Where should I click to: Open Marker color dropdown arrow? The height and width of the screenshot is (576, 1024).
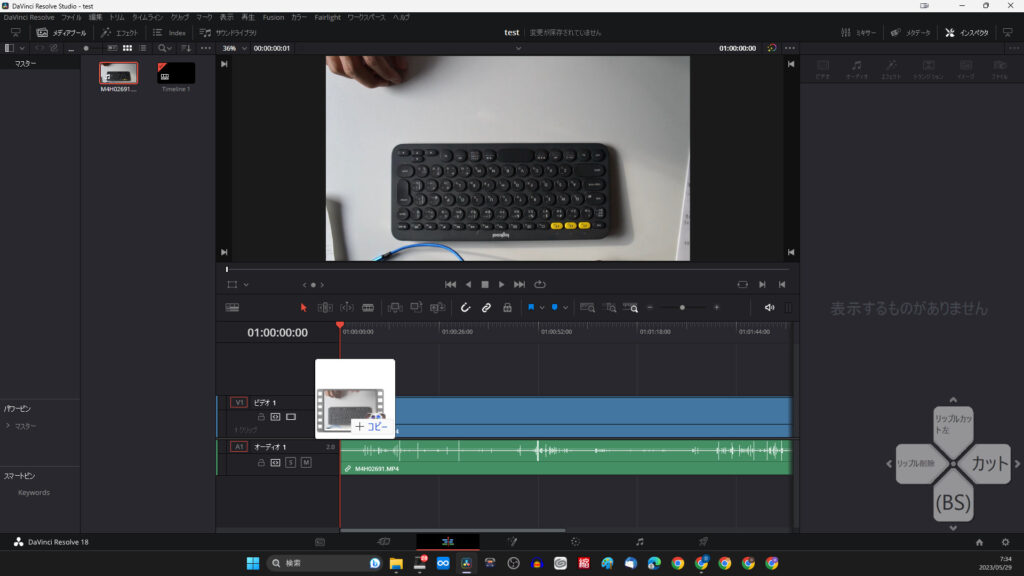point(566,308)
